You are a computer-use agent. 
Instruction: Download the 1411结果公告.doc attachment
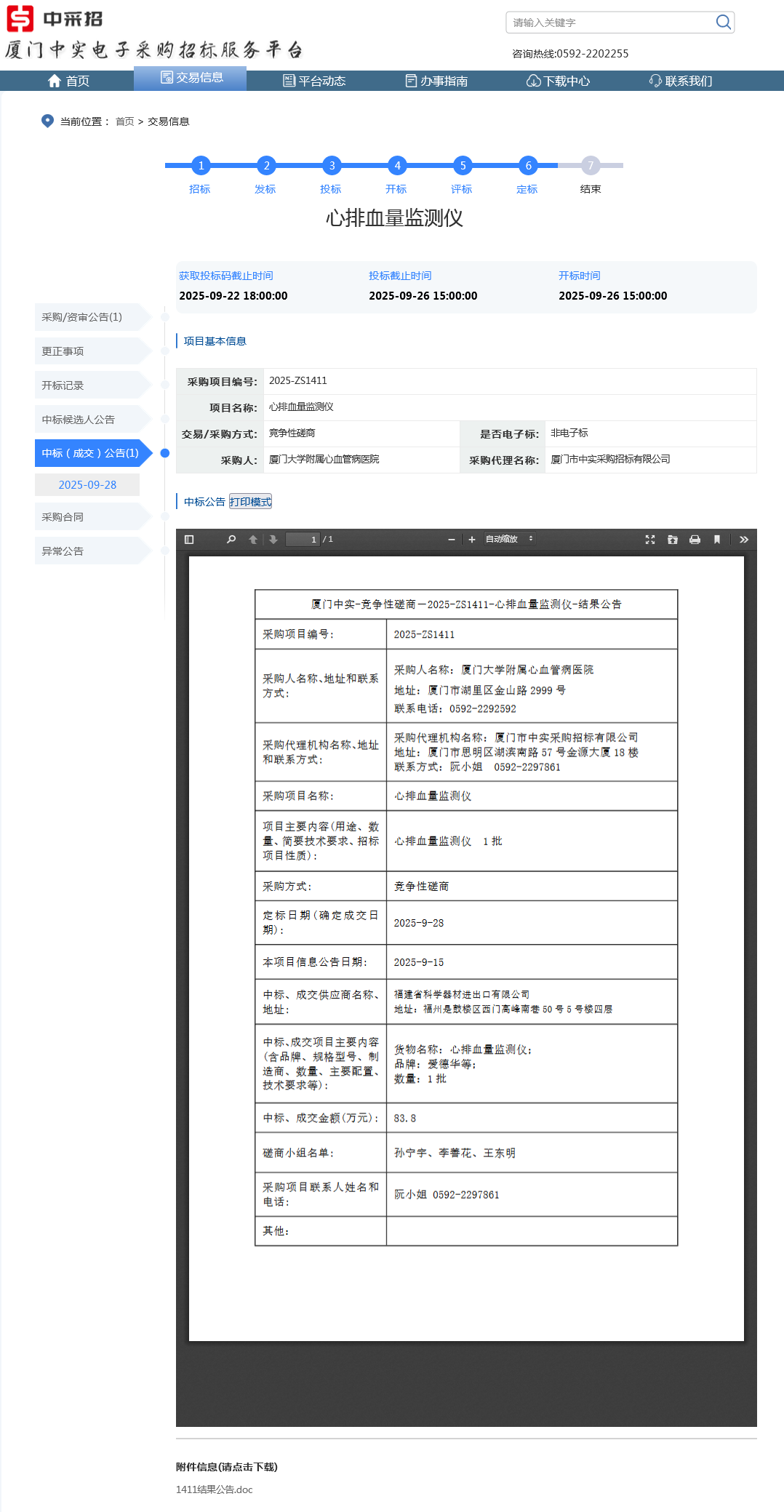215,1489
